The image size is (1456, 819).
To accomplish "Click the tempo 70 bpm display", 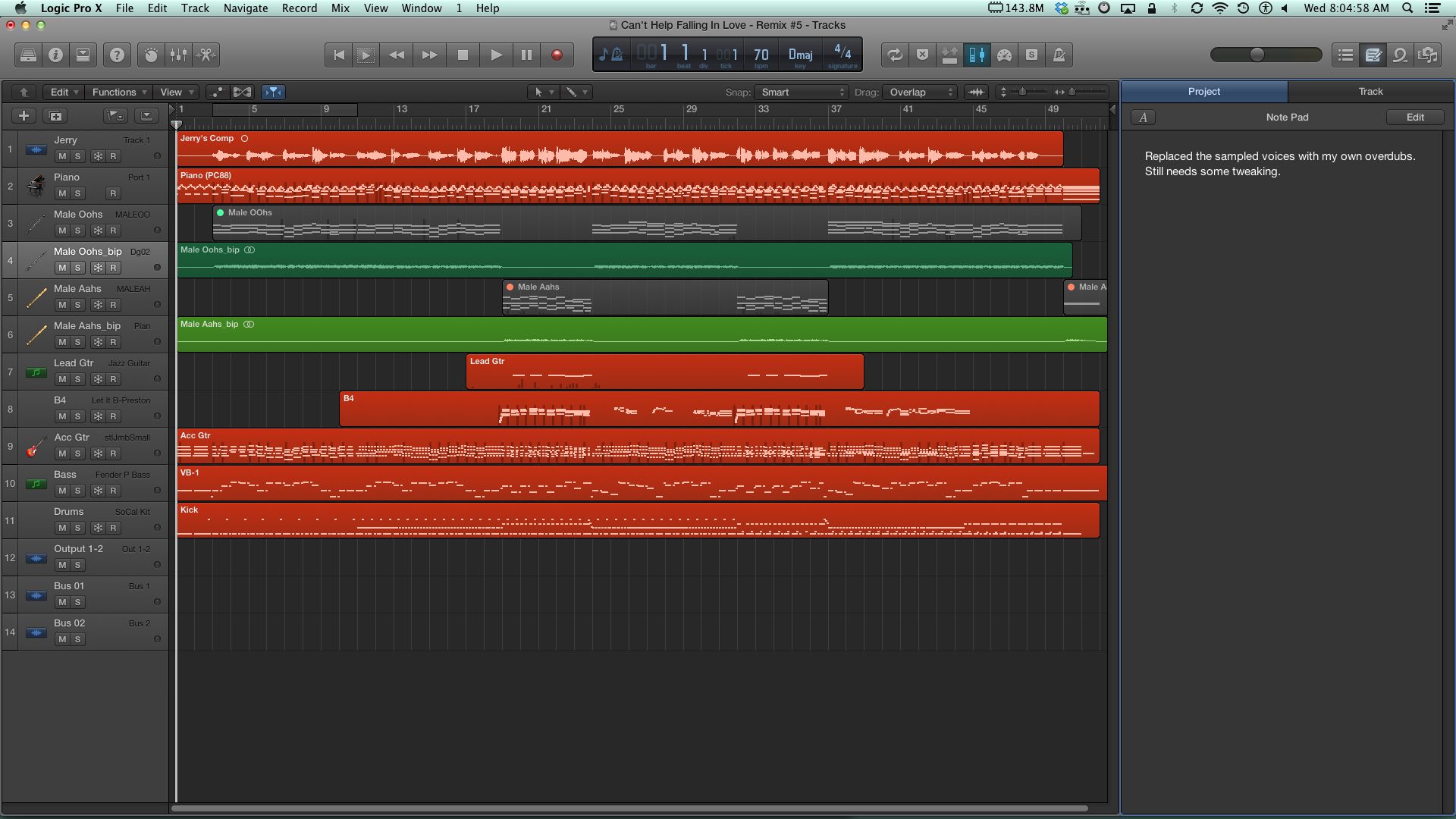I will [x=761, y=55].
